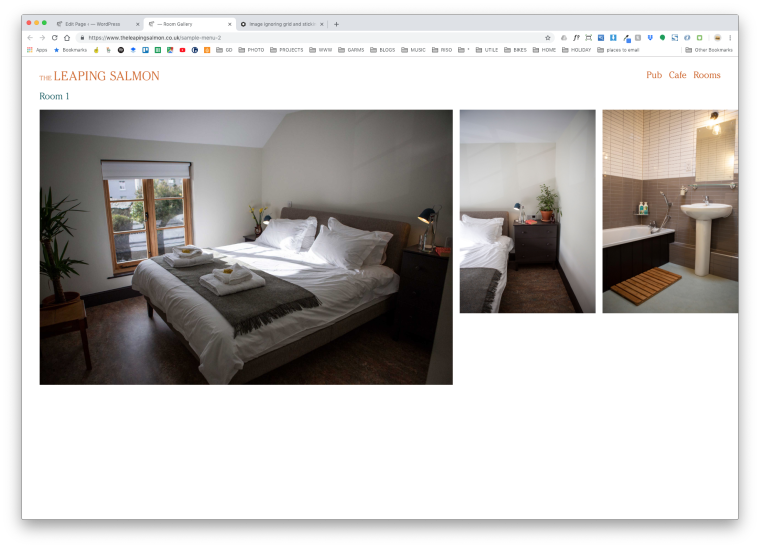This screenshot has width=760, height=548.
Task: Open the Chrome profile avatar
Action: (x=717, y=37)
